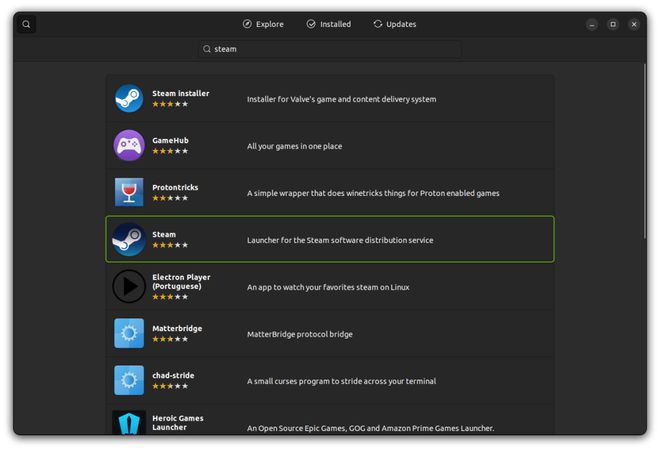The image size is (660, 450).
Task: Open the Steam installer title
Action: click(181, 93)
